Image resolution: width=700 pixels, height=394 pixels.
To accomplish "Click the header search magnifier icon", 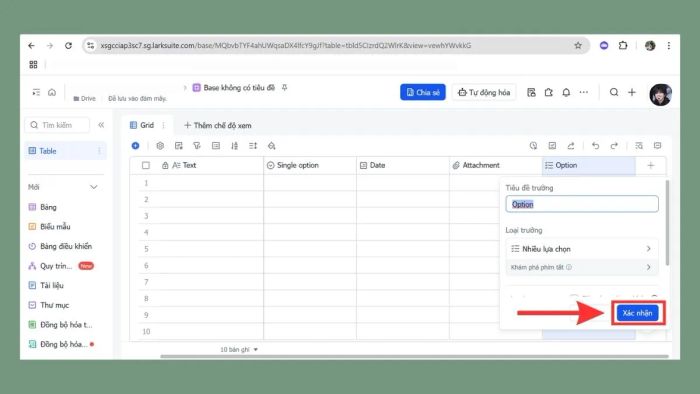I will pyautogui.click(x=614, y=92).
